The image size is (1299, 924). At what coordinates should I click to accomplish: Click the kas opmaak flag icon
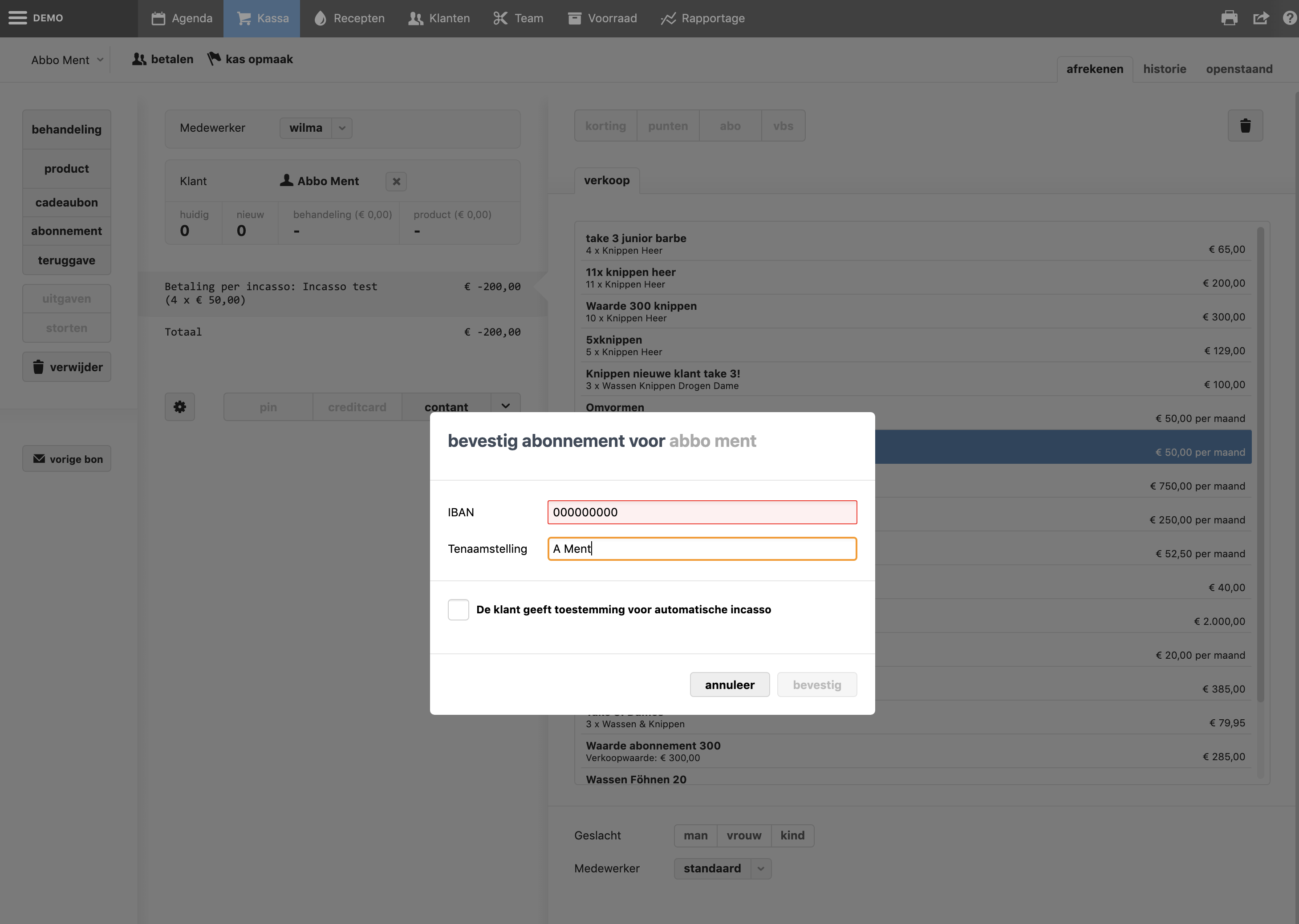tap(214, 59)
